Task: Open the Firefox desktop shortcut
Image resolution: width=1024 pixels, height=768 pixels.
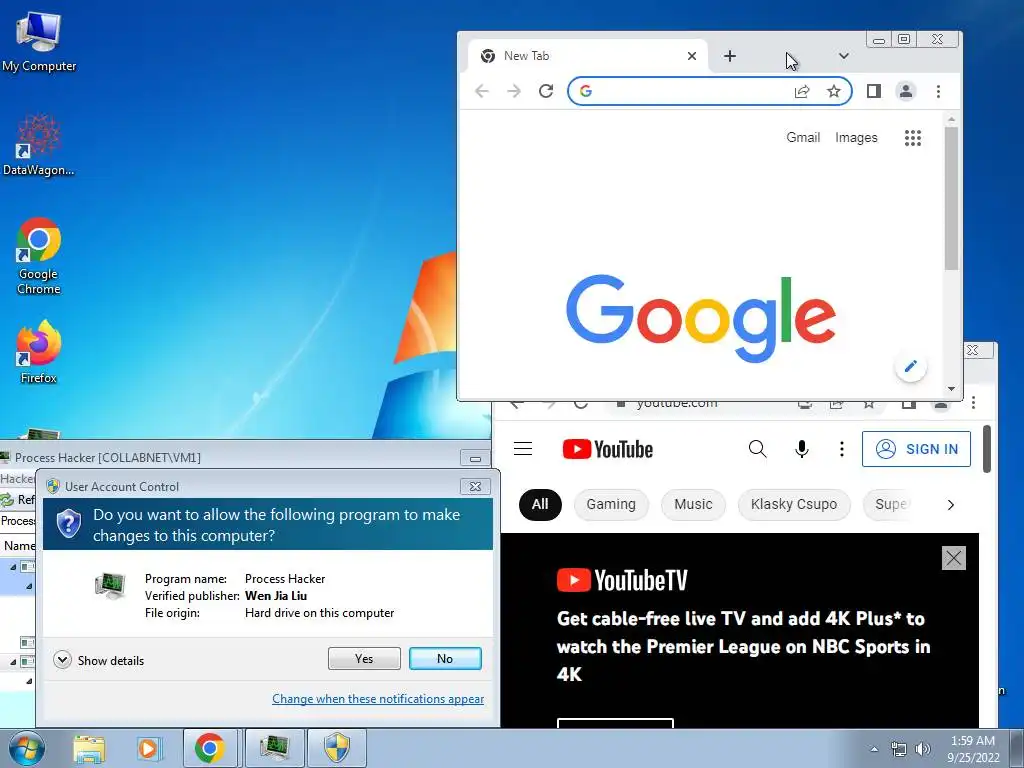Action: pos(39,351)
